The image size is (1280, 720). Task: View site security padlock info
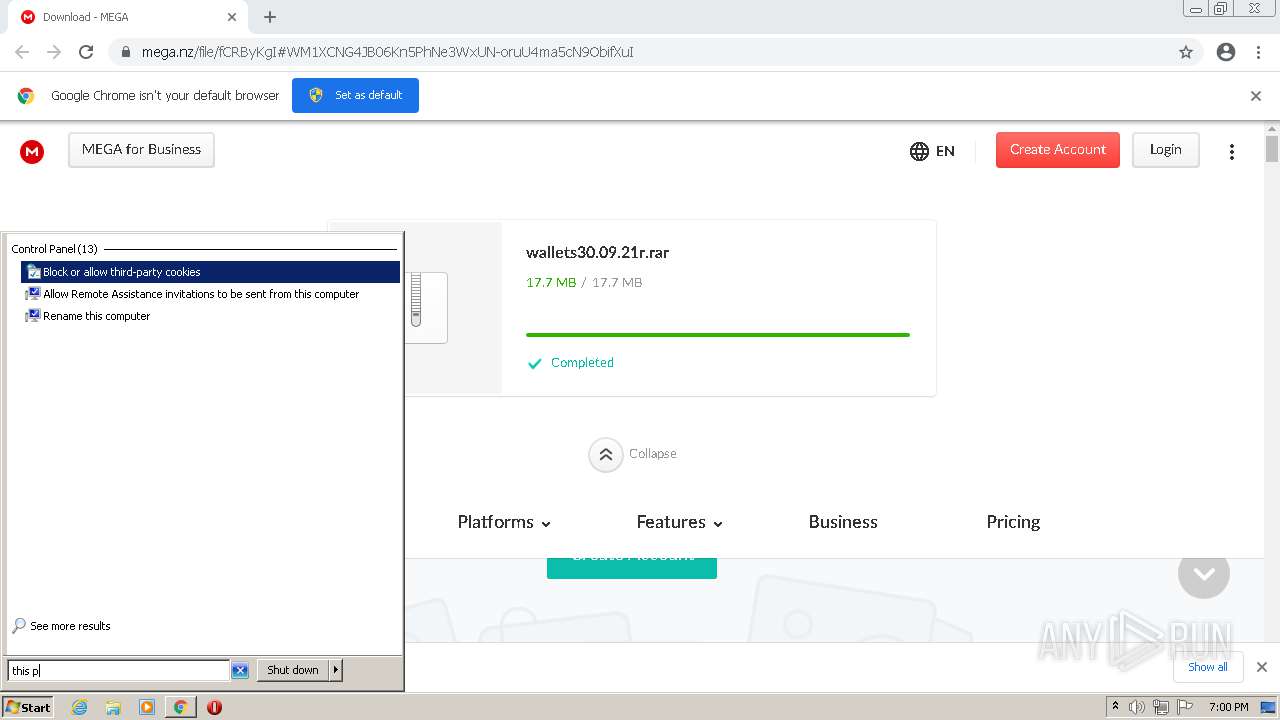click(125, 52)
